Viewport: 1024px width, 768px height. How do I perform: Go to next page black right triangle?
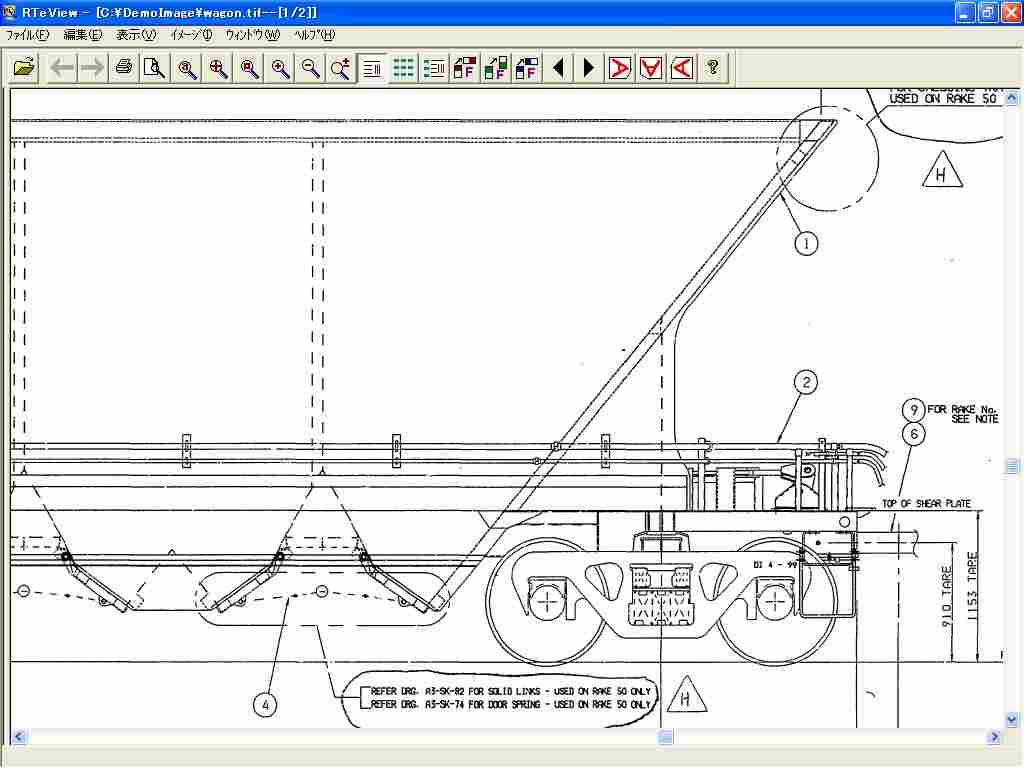[588, 67]
